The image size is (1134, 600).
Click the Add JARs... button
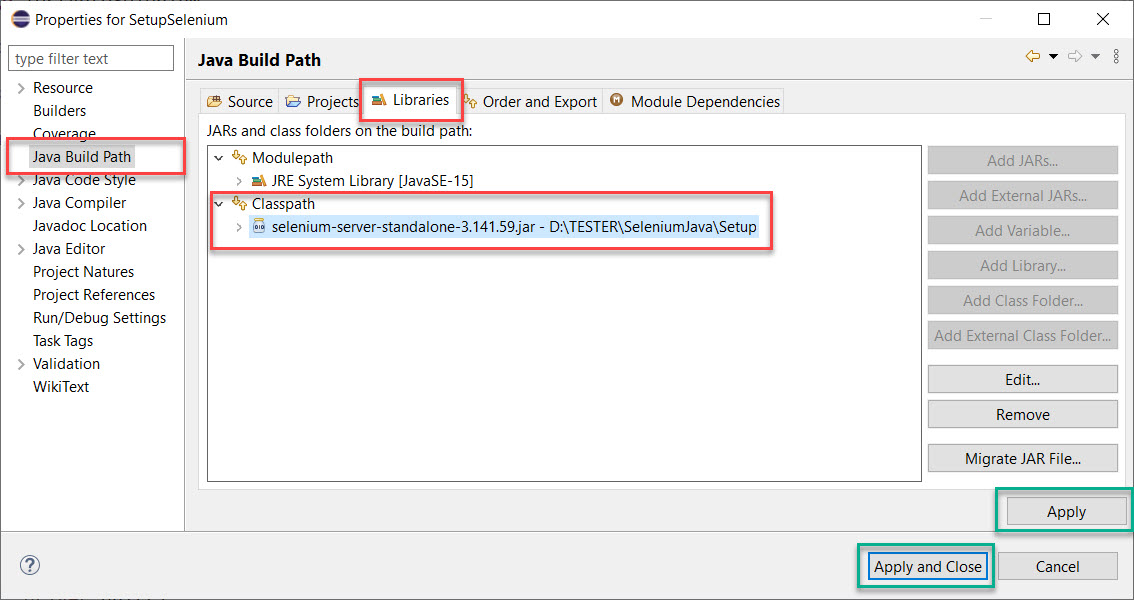[1023, 160]
